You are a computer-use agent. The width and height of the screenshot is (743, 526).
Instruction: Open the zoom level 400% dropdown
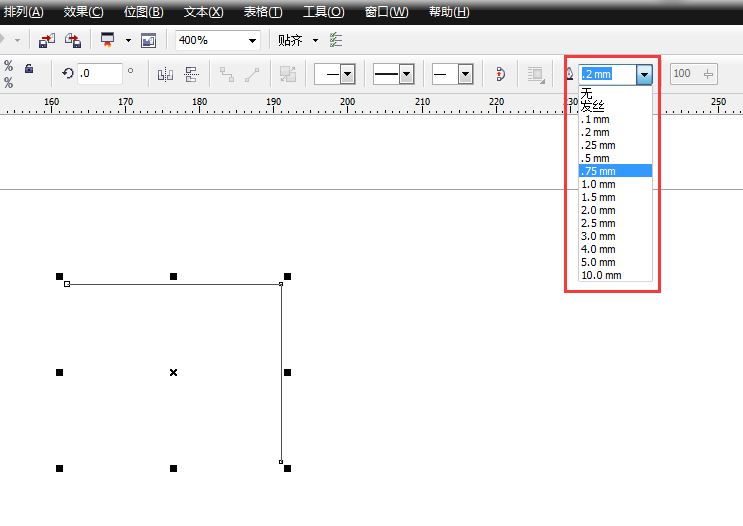click(x=251, y=41)
